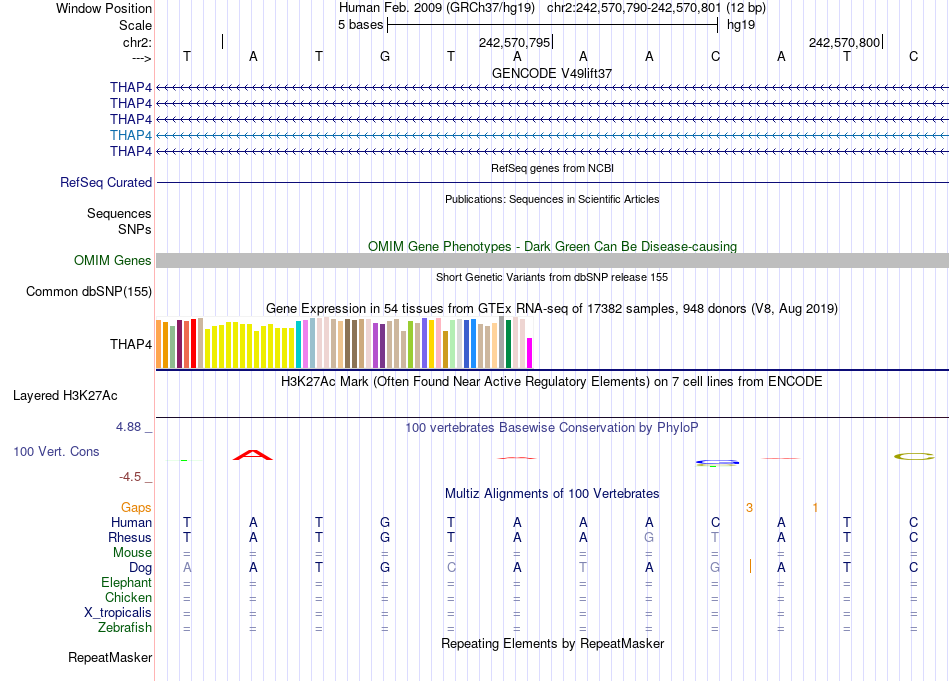This screenshot has height=681, width=950.
Task: Click the magenta bar in GTEx chart
Action: [530, 353]
